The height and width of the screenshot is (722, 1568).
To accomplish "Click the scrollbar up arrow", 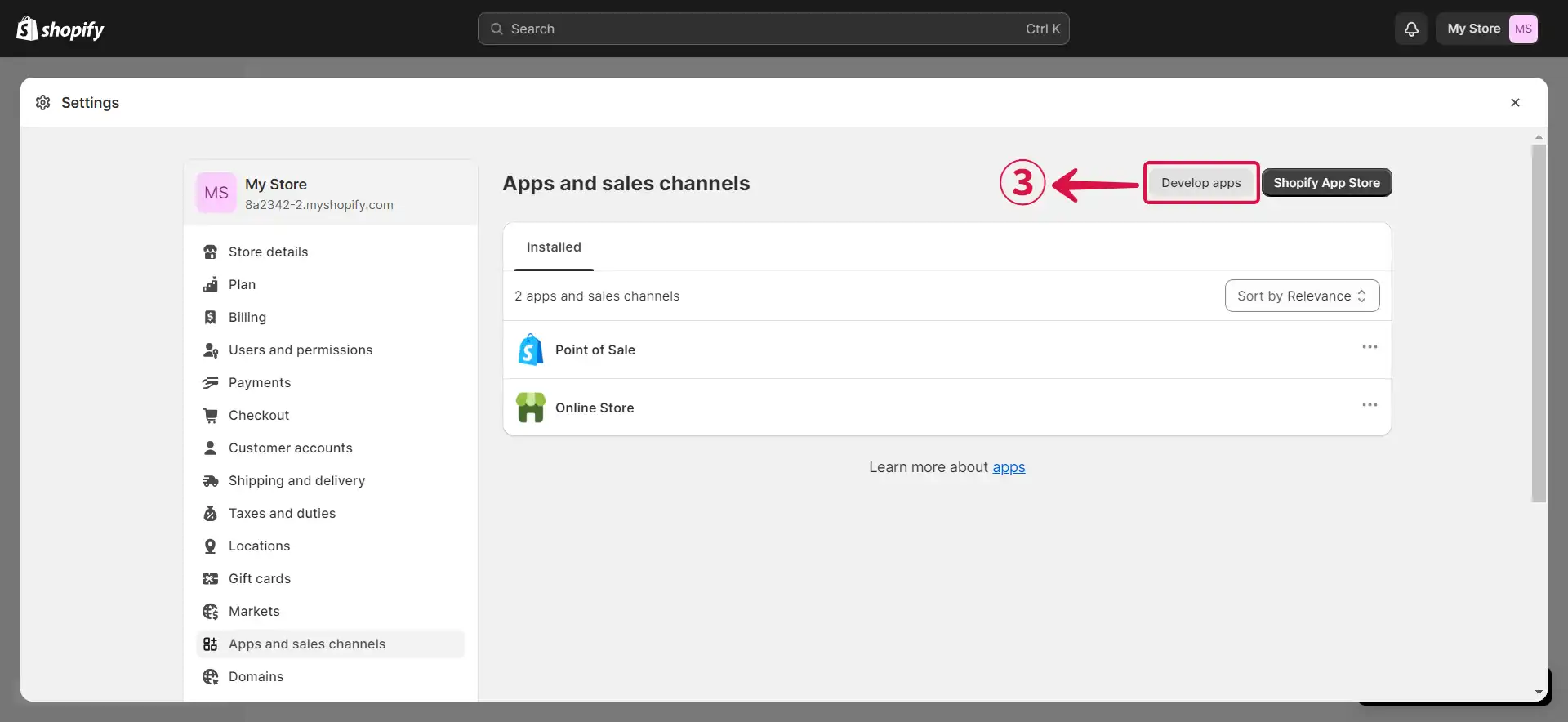I will click(x=1539, y=137).
